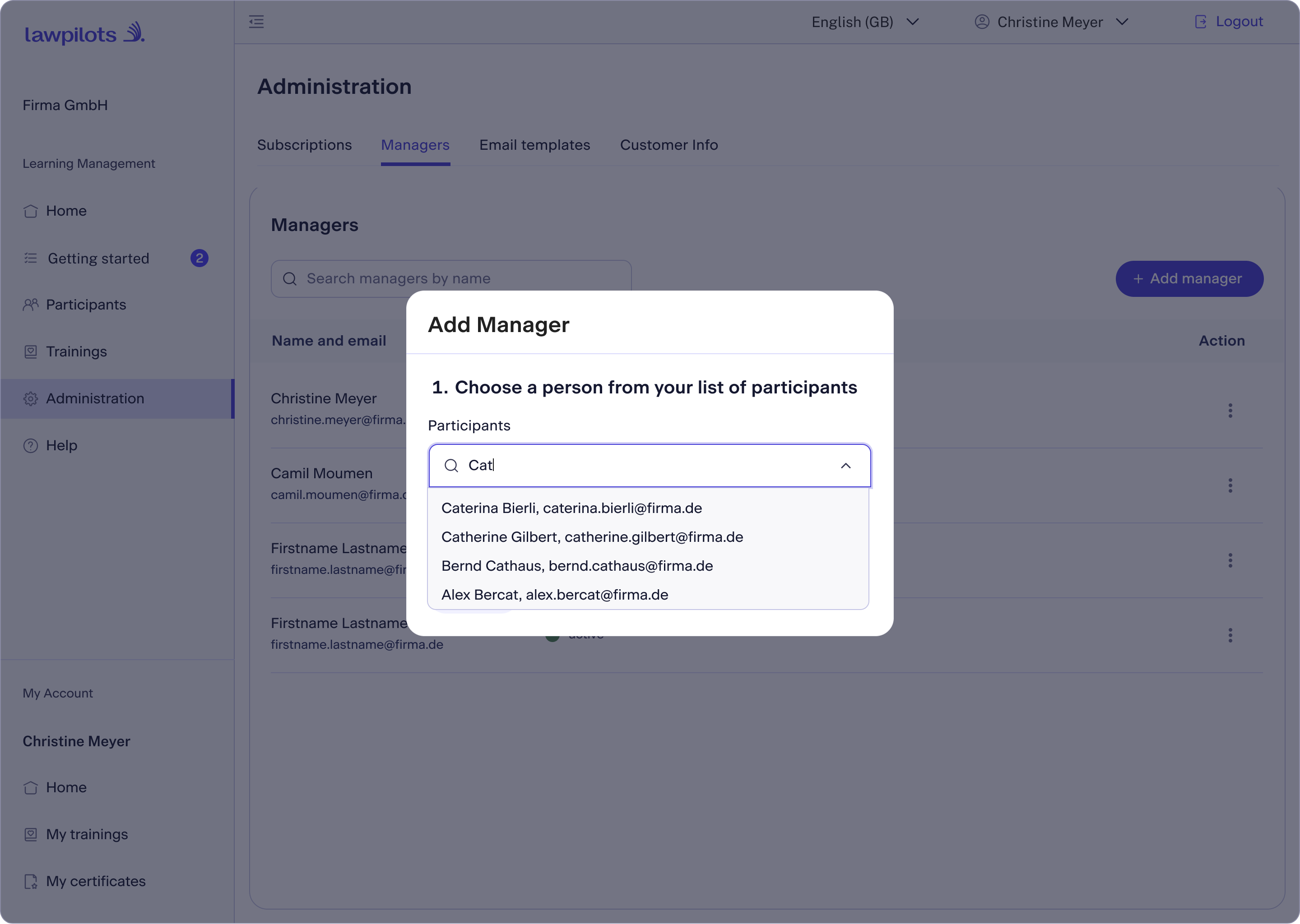Click the Christine Meyer name in managers table
Image resolution: width=1300 pixels, height=924 pixels.
click(324, 399)
